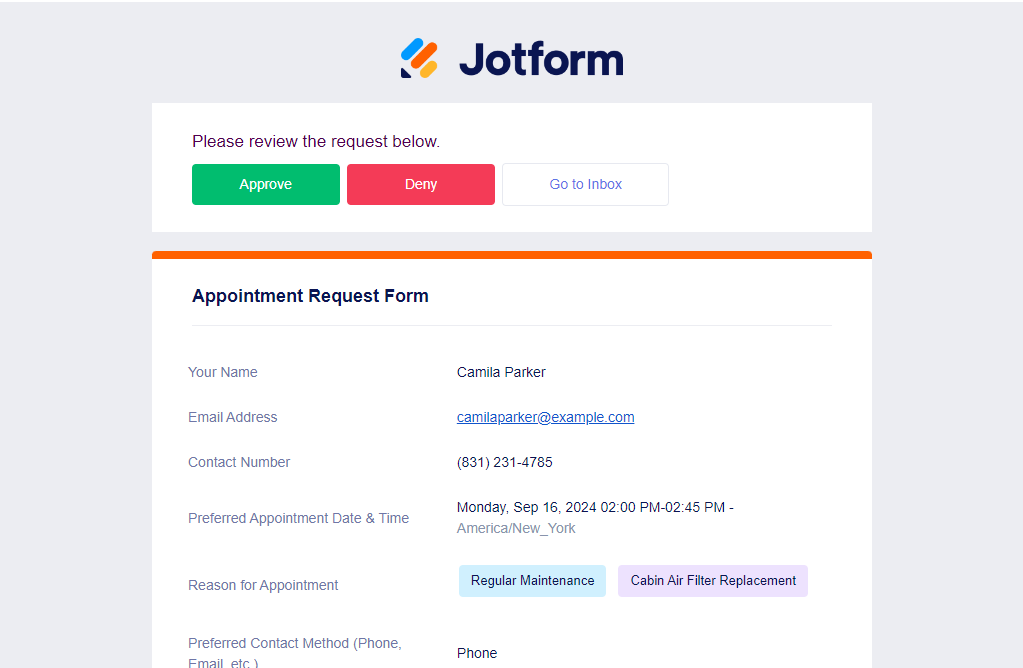1023x668 pixels.
Task: Click the Jotform wordmark text
Action: point(541,59)
